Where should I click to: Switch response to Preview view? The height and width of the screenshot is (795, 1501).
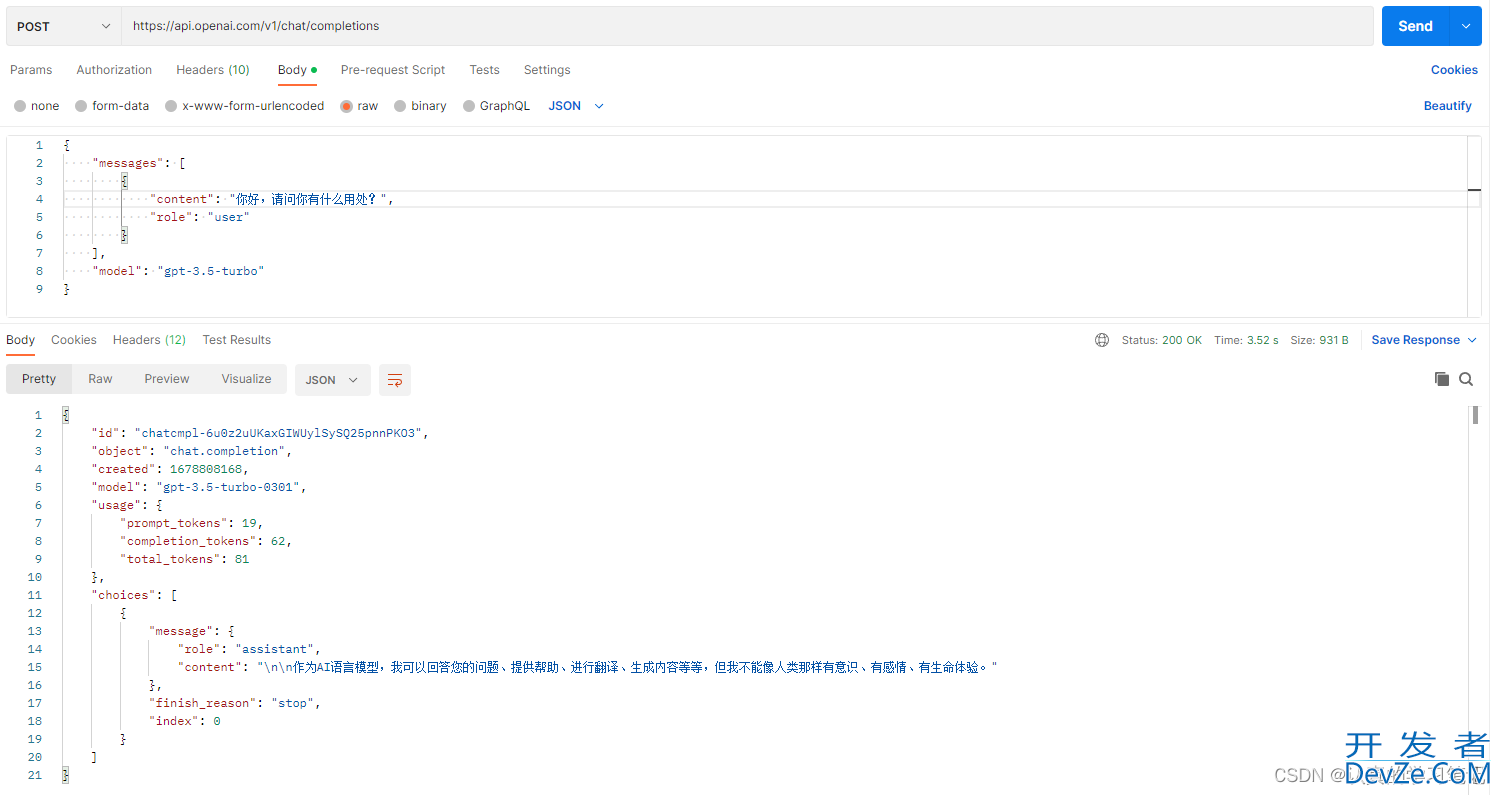click(167, 379)
